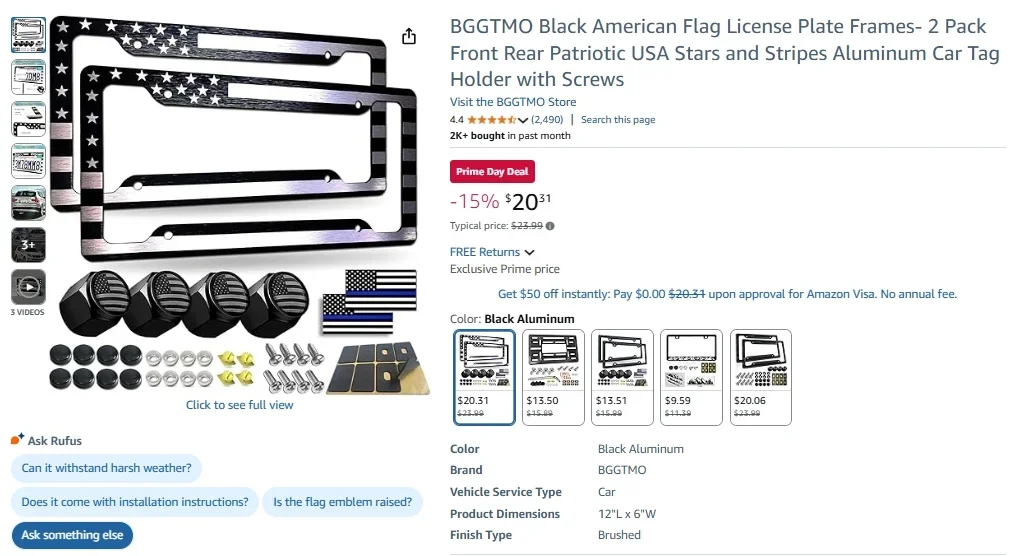This screenshot has width=1016, height=556.
Task: Select the $20.06 color variant
Action: (760, 377)
